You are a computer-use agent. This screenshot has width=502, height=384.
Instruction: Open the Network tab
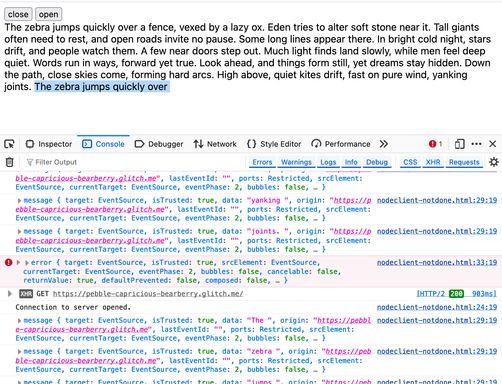215,144
